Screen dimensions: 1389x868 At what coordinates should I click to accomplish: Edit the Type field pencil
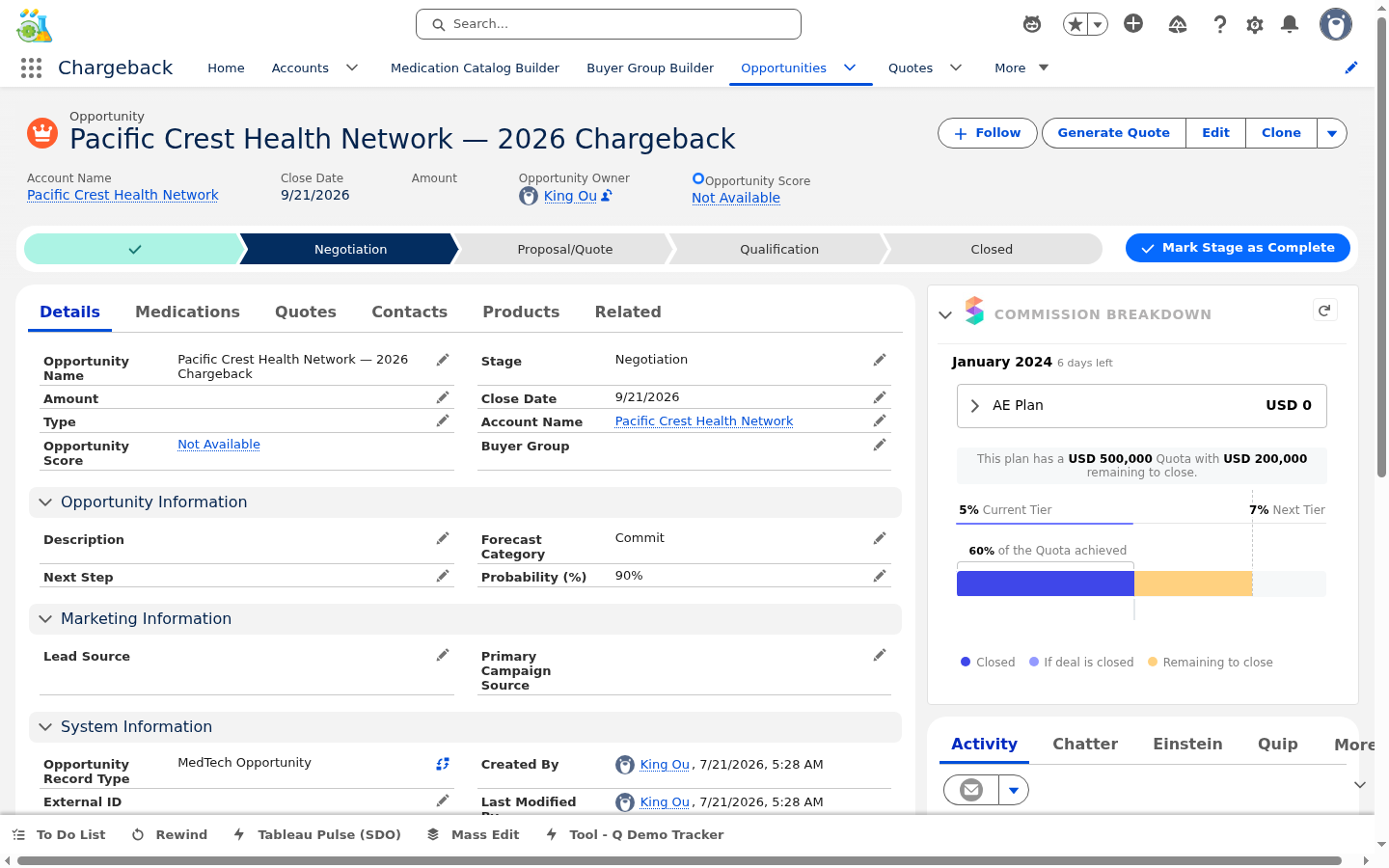(x=443, y=420)
